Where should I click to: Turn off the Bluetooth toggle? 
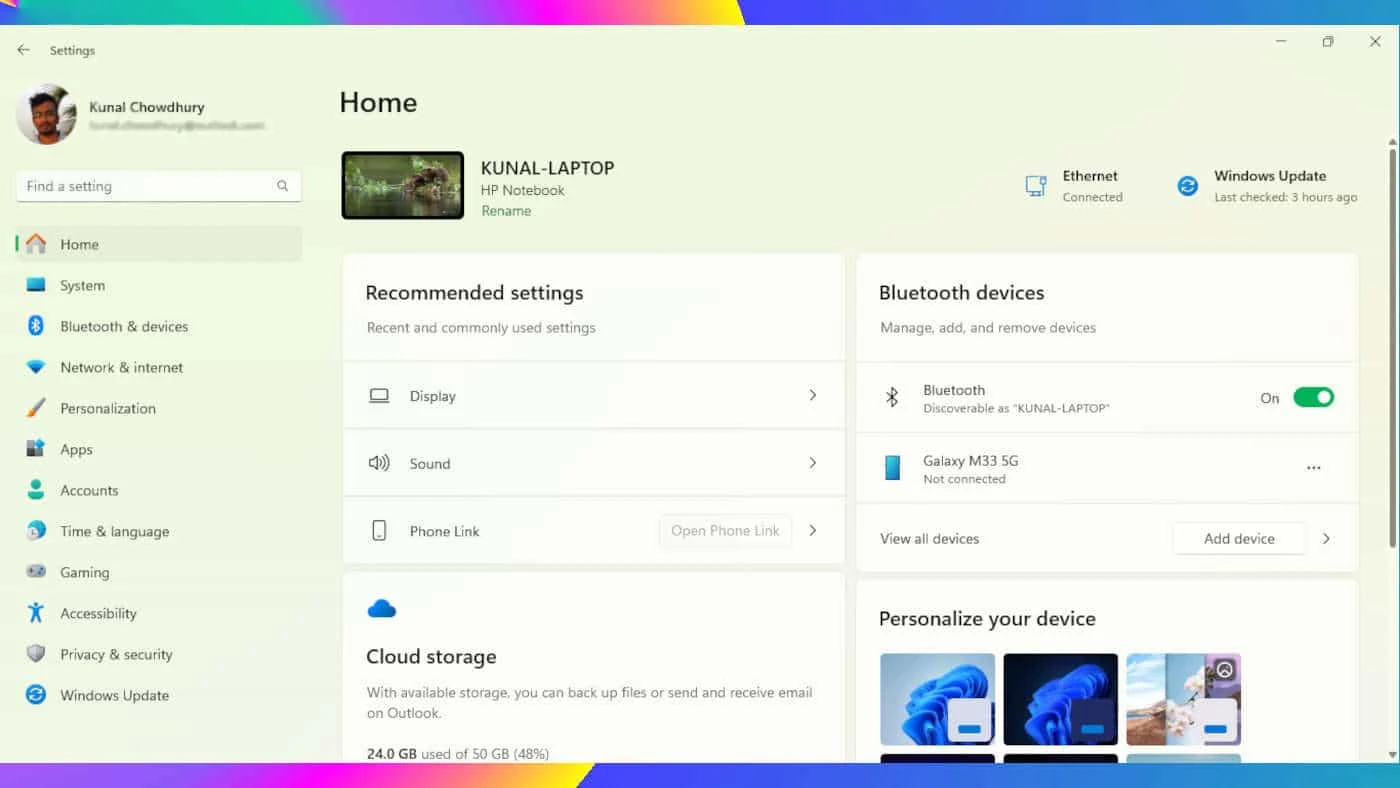(x=1313, y=398)
